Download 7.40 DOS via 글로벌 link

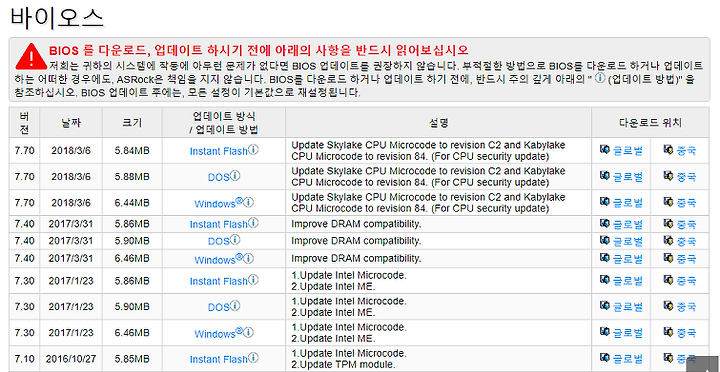(628, 241)
